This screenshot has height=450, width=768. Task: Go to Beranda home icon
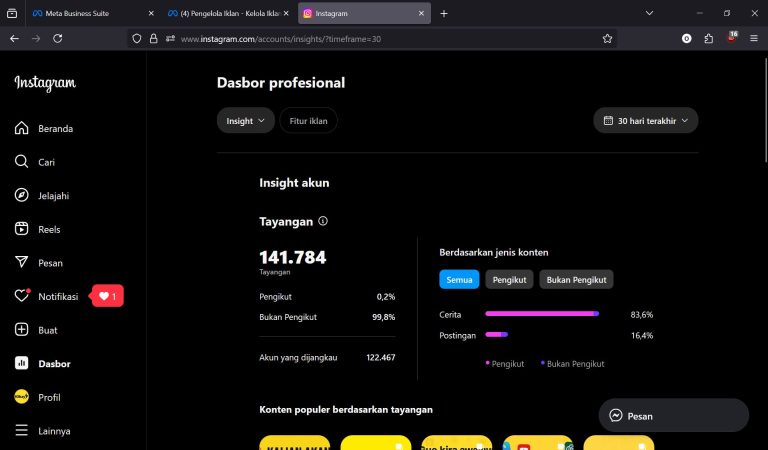(x=22, y=128)
